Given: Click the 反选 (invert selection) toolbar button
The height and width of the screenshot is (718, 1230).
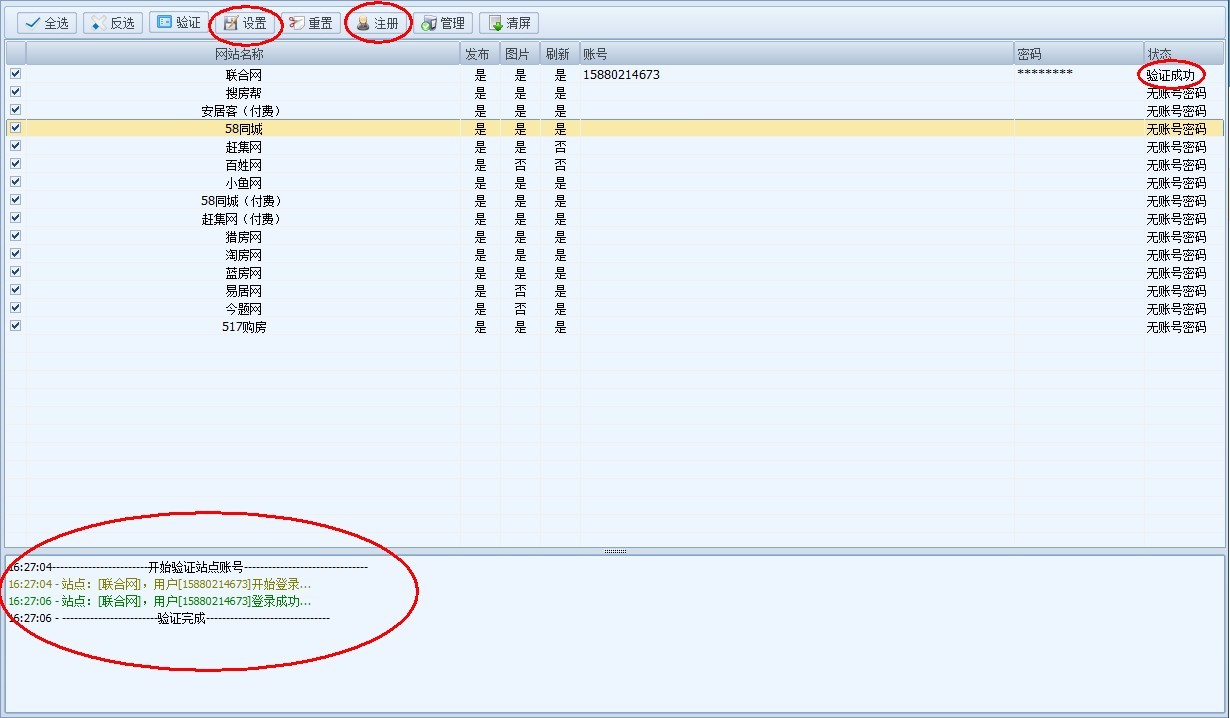Looking at the screenshot, I should [112, 23].
